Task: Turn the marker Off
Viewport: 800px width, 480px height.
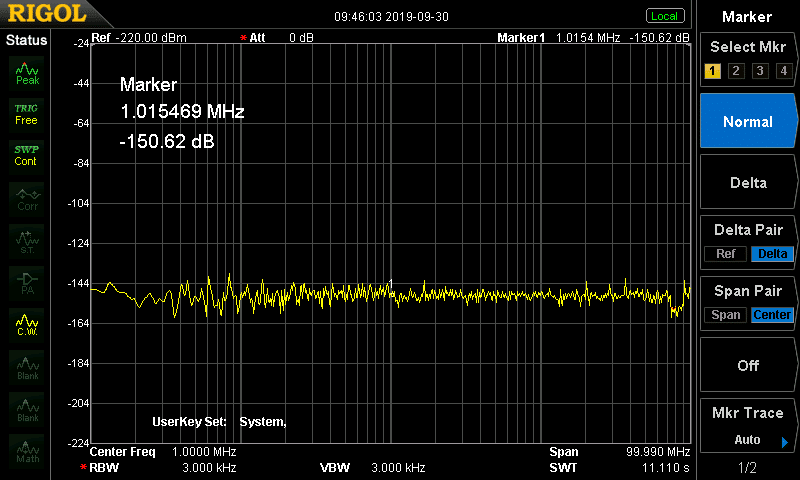Action: click(x=748, y=365)
